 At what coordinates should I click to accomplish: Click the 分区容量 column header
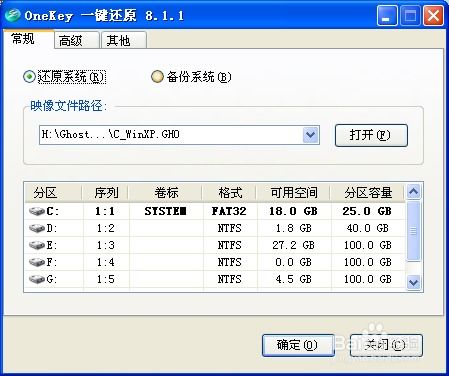click(x=368, y=193)
